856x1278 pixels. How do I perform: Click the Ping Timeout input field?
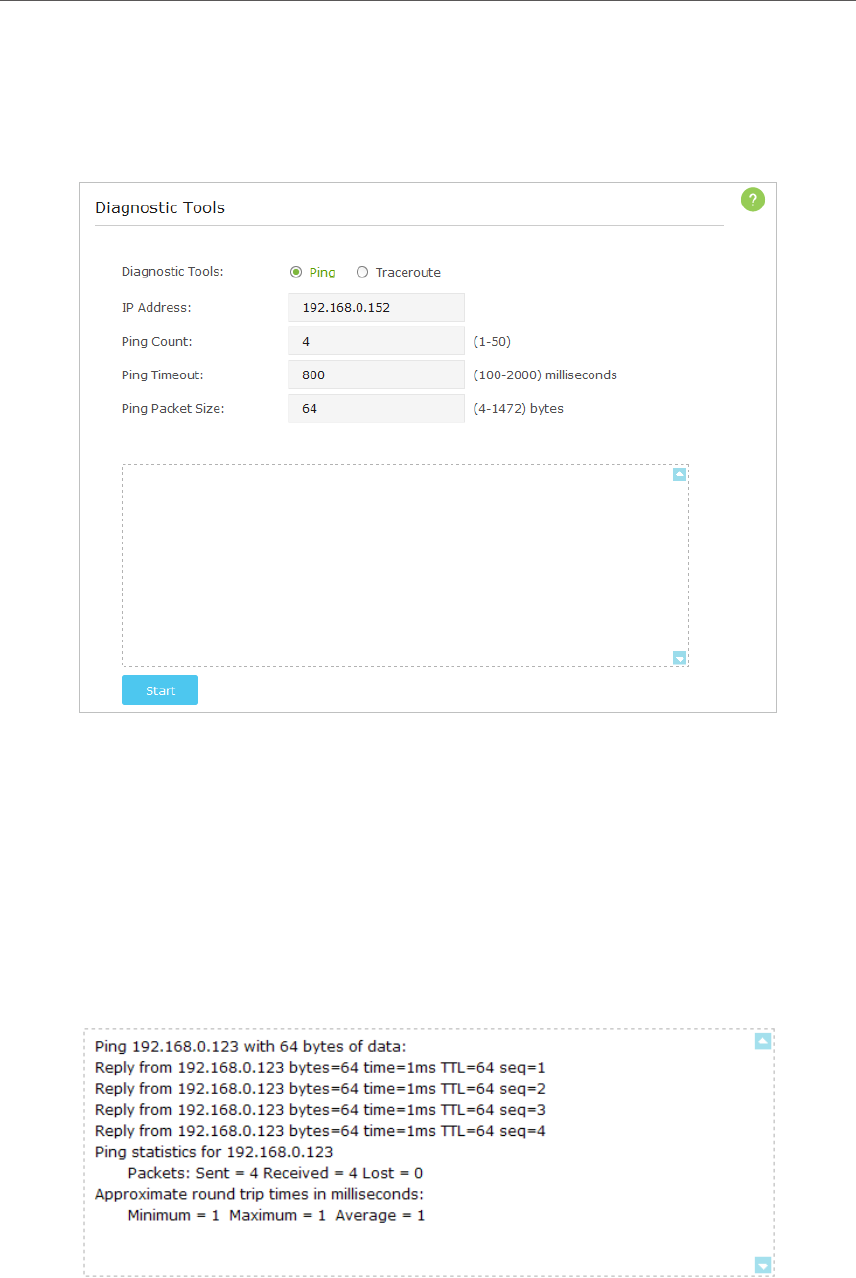pos(376,375)
